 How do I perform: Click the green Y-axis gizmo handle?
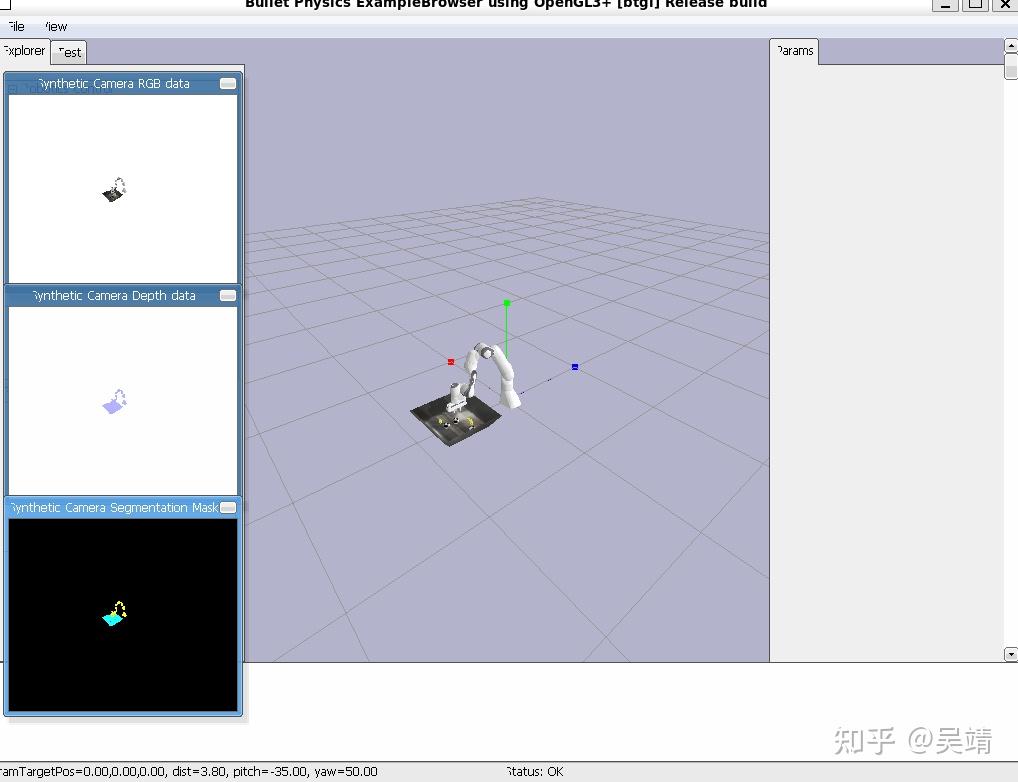coord(506,303)
